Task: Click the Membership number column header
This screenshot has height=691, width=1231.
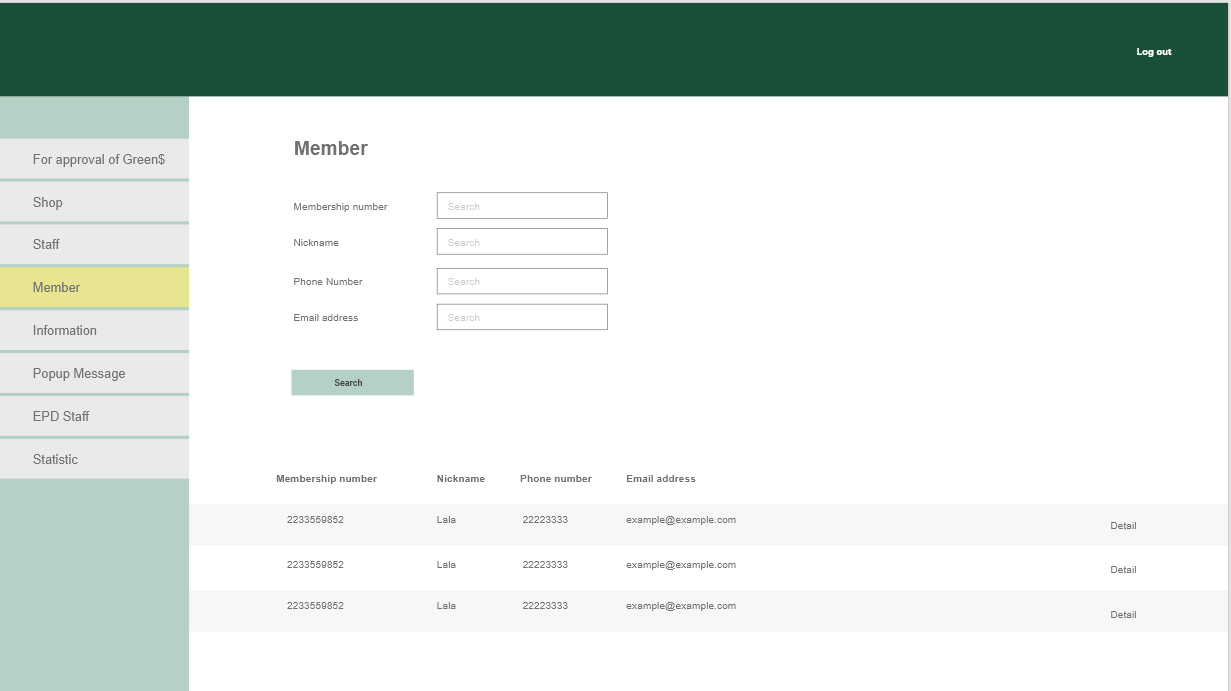Action: (326, 479)
